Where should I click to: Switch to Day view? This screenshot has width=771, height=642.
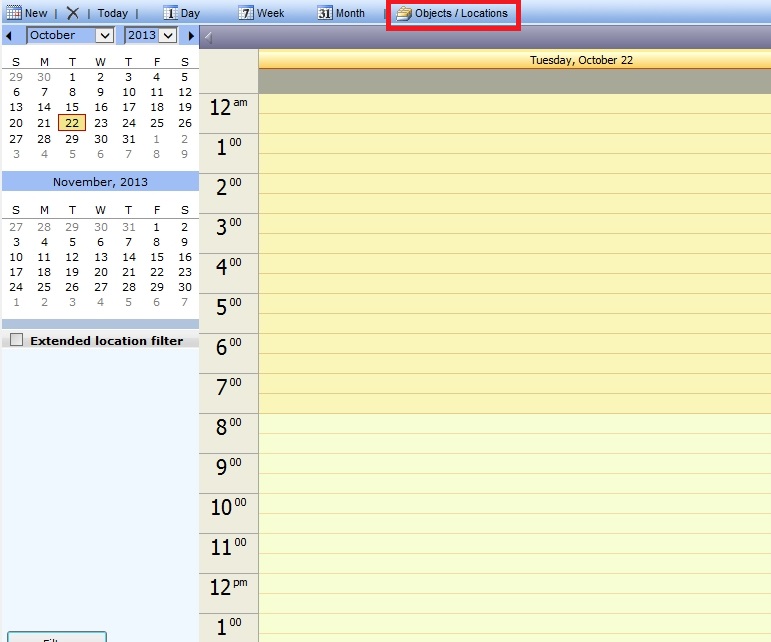click(181, 13)
